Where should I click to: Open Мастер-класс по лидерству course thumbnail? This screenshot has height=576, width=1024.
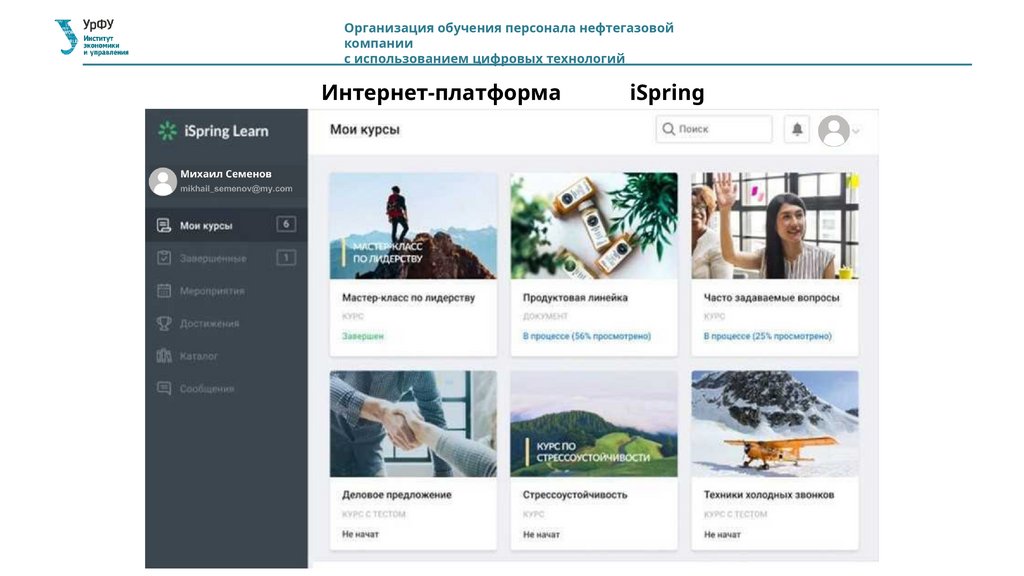(413, 226)
